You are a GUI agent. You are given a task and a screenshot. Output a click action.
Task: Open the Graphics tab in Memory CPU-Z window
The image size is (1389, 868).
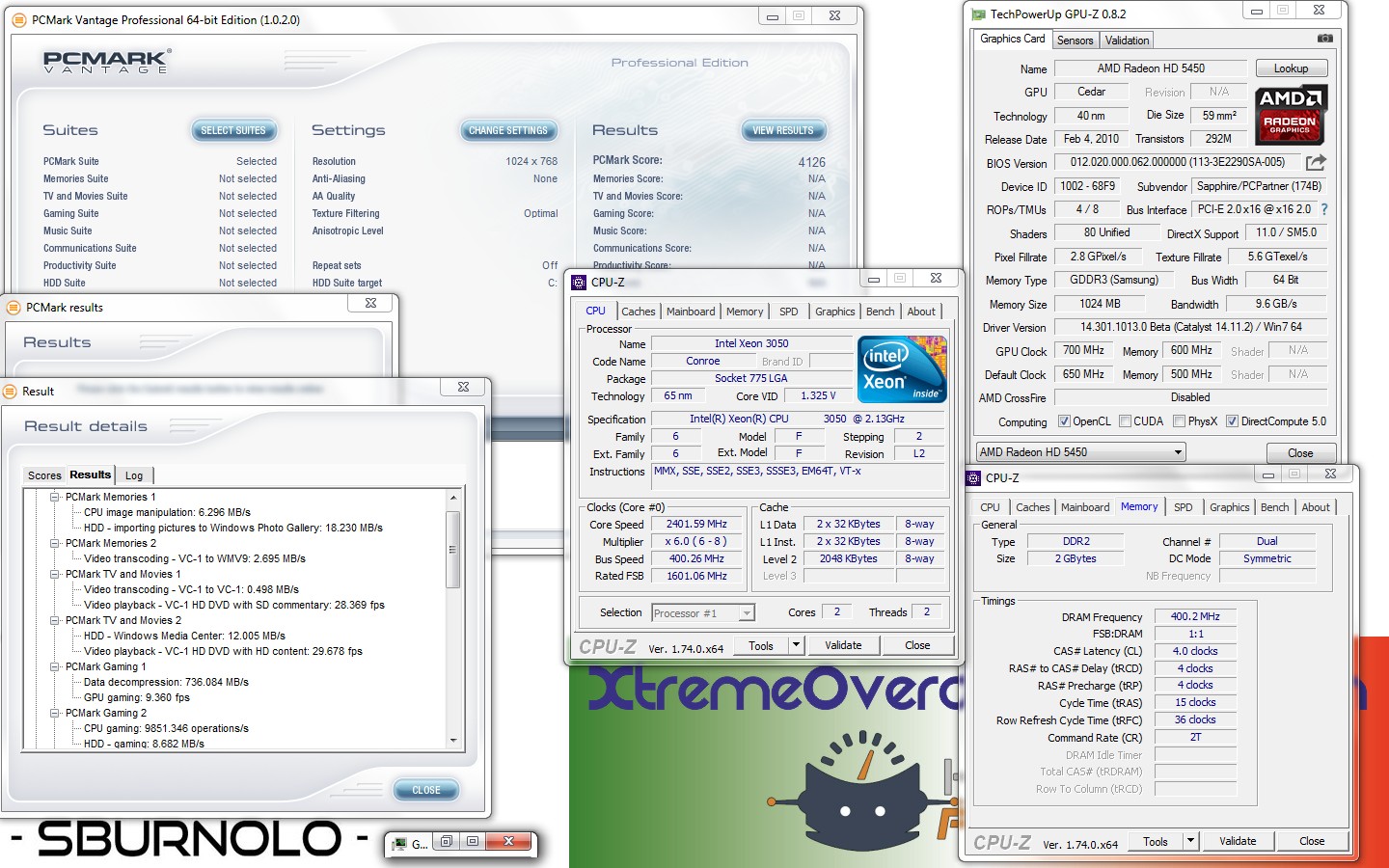click(1229, 507)
